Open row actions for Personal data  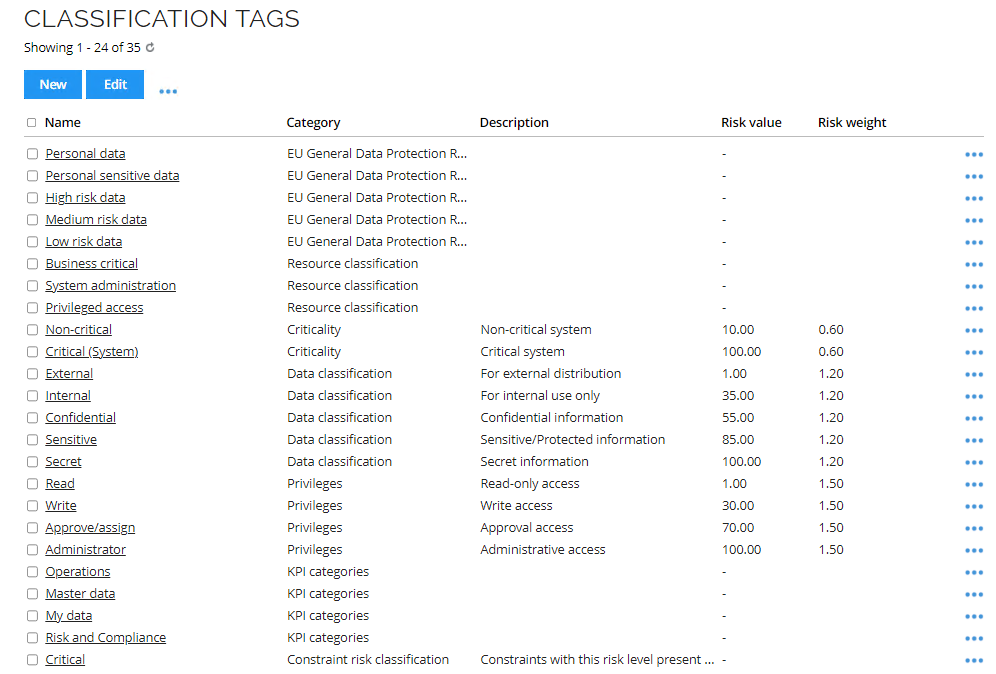click(973, 154)
